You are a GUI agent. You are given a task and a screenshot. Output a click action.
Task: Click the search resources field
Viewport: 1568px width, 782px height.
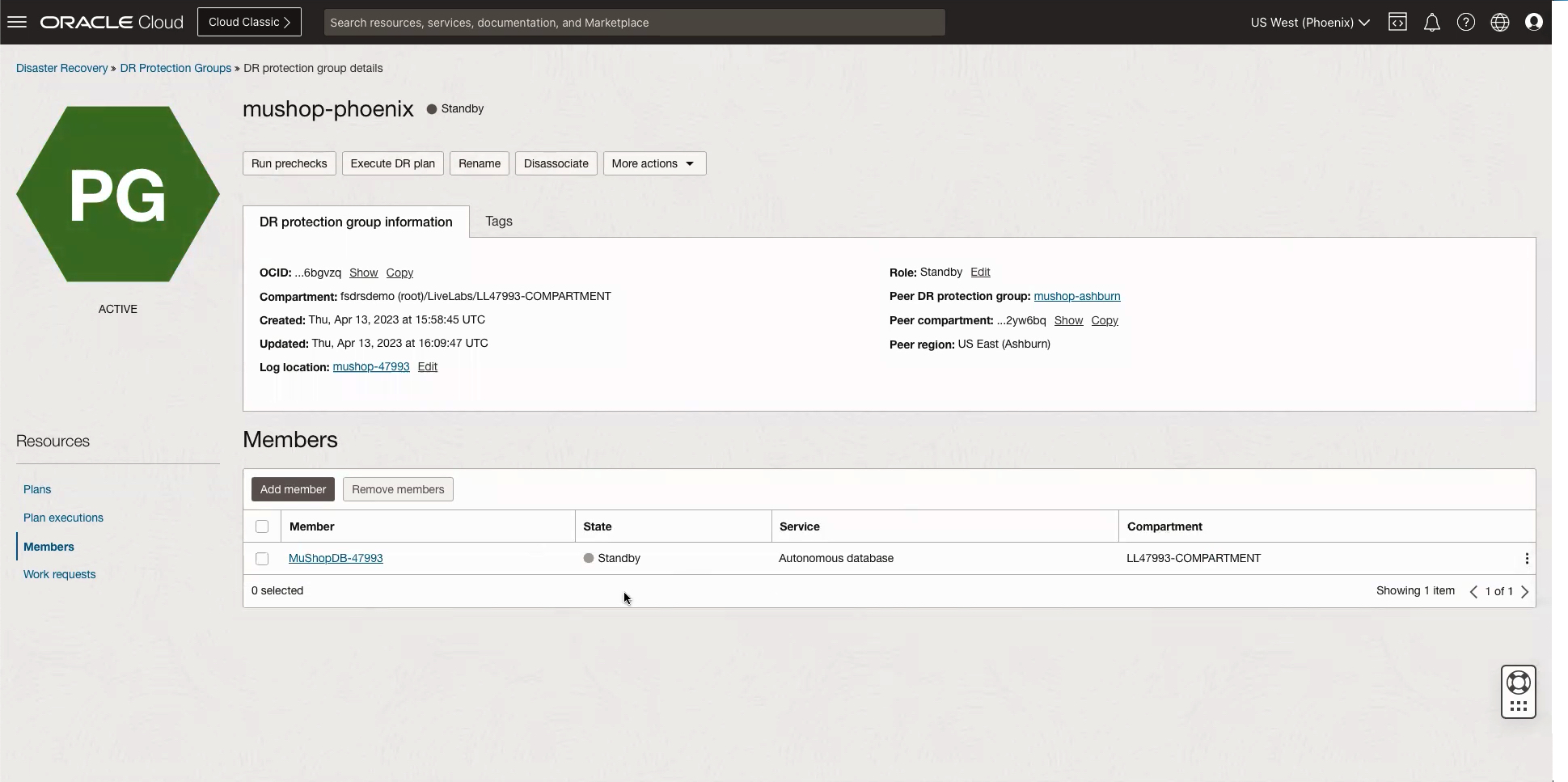tap(633, 22)
